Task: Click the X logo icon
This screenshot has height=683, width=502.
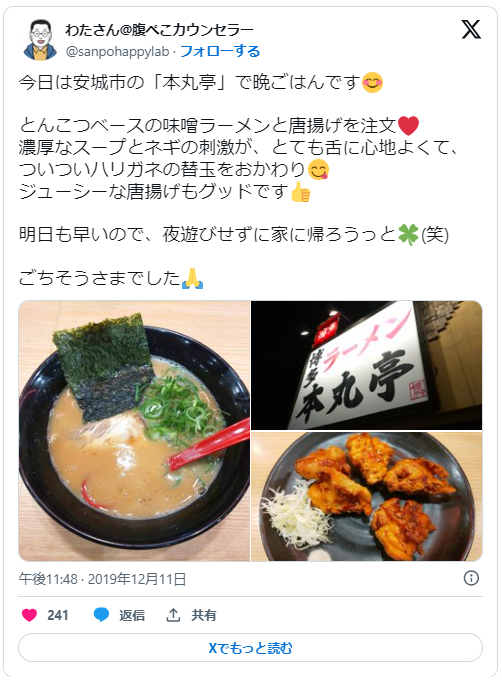Action: 471,30
